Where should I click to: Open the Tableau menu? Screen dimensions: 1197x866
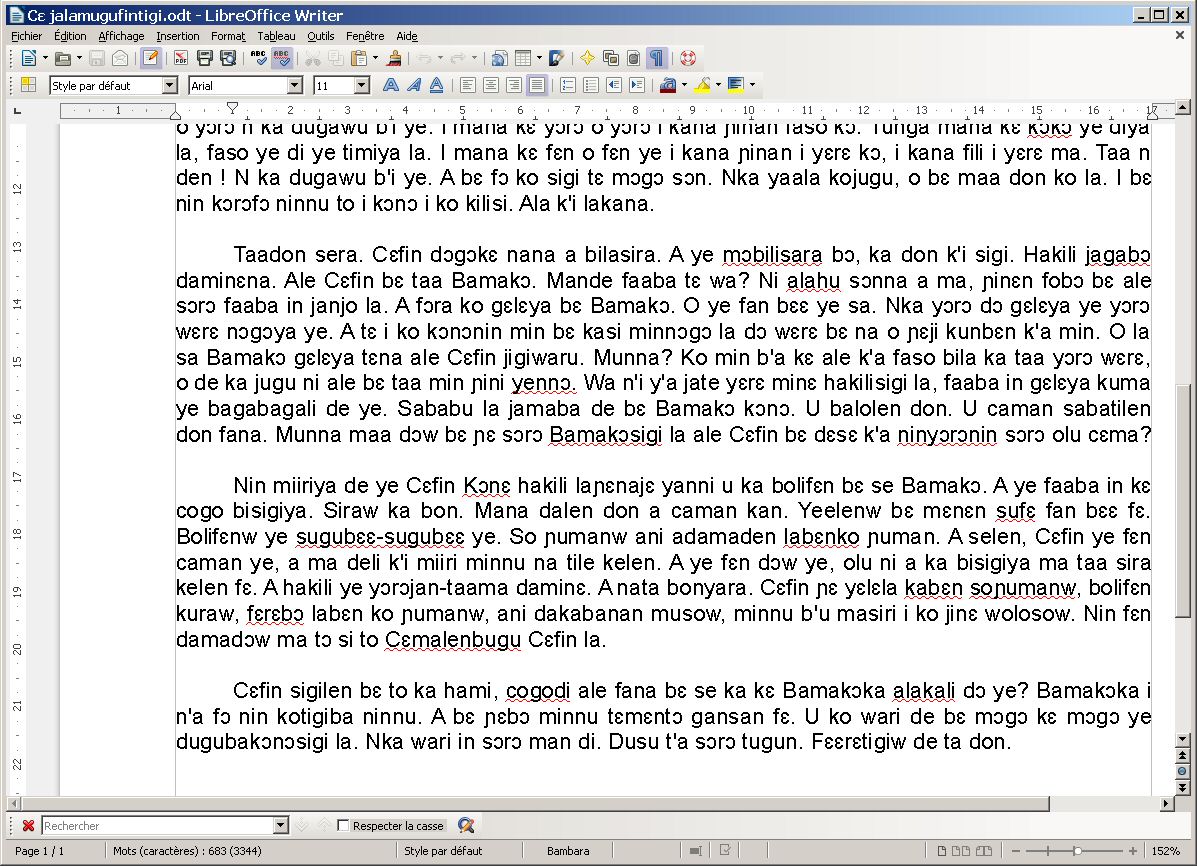[276, 36]
